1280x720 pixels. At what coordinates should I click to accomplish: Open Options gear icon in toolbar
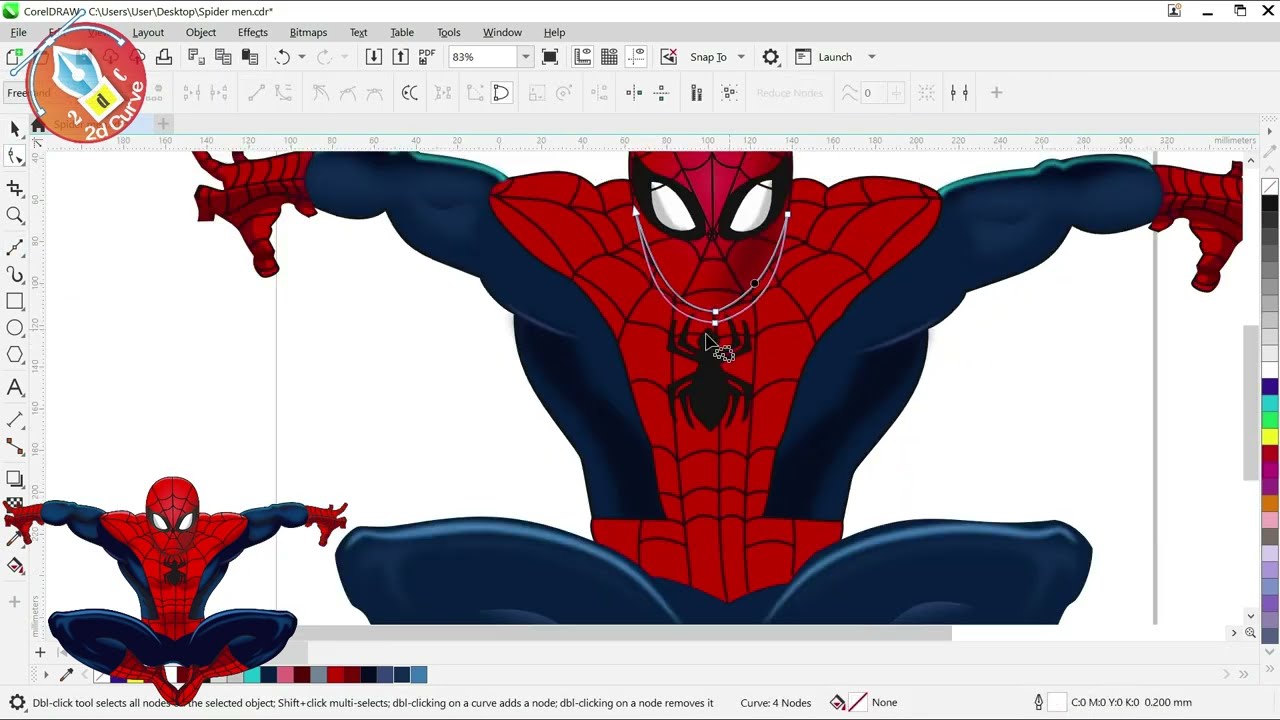(x=771, y=57)
